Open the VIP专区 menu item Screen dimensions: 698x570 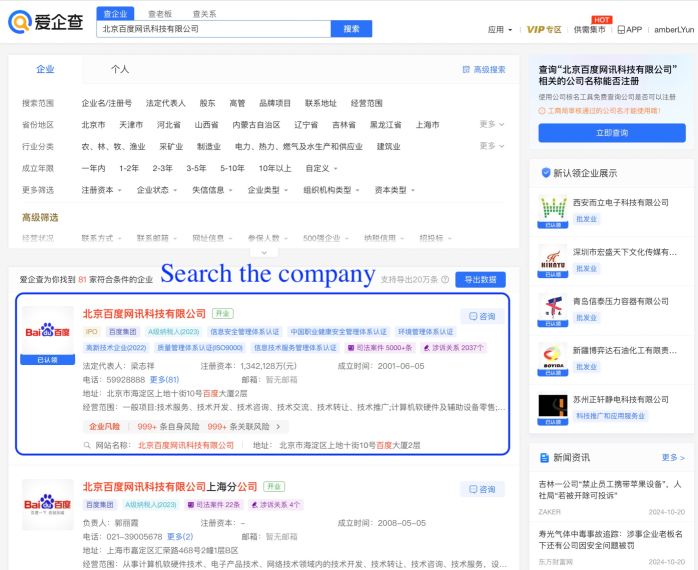544,30
